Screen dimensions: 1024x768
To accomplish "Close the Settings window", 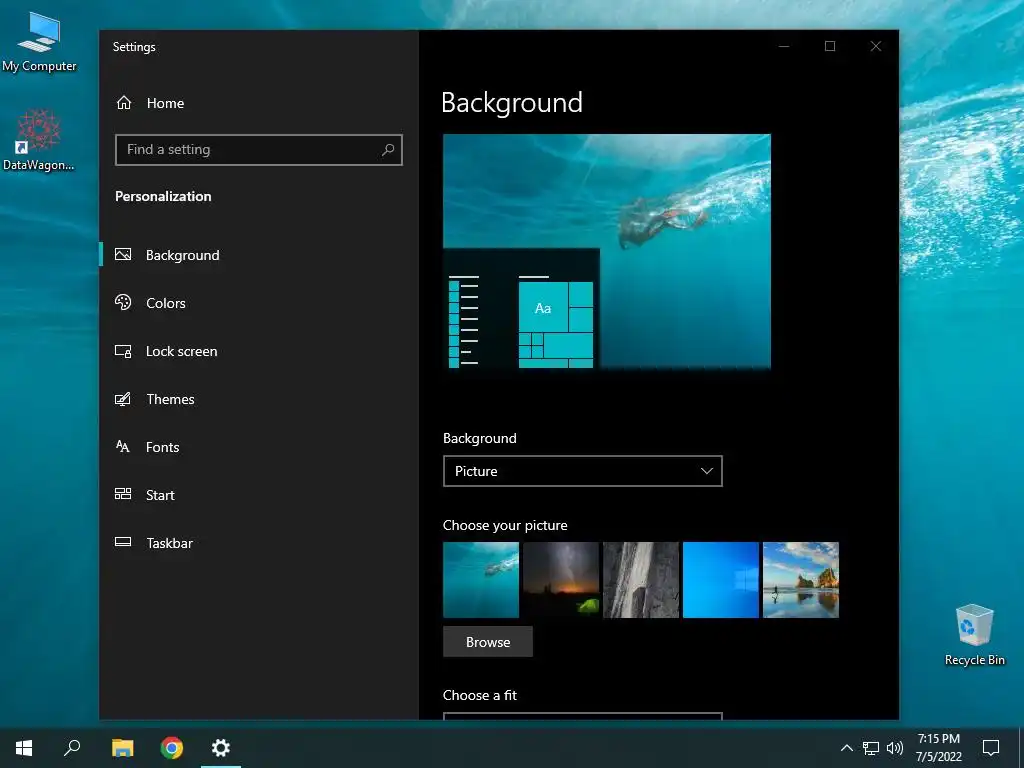I will pos(876,46).
